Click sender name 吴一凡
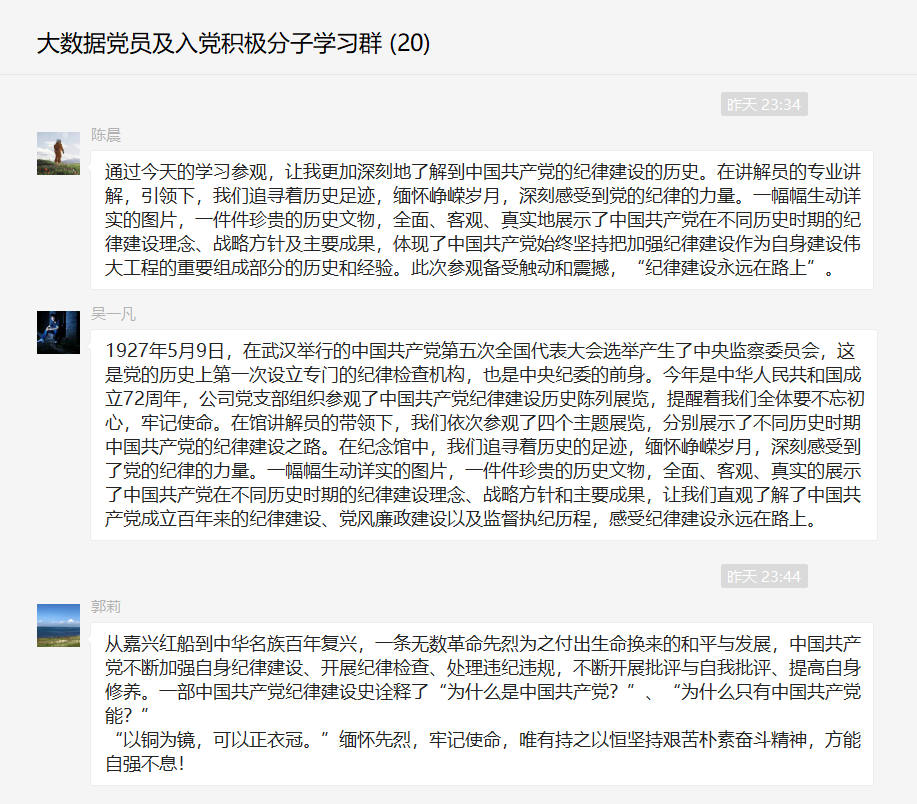 point(113,314)
